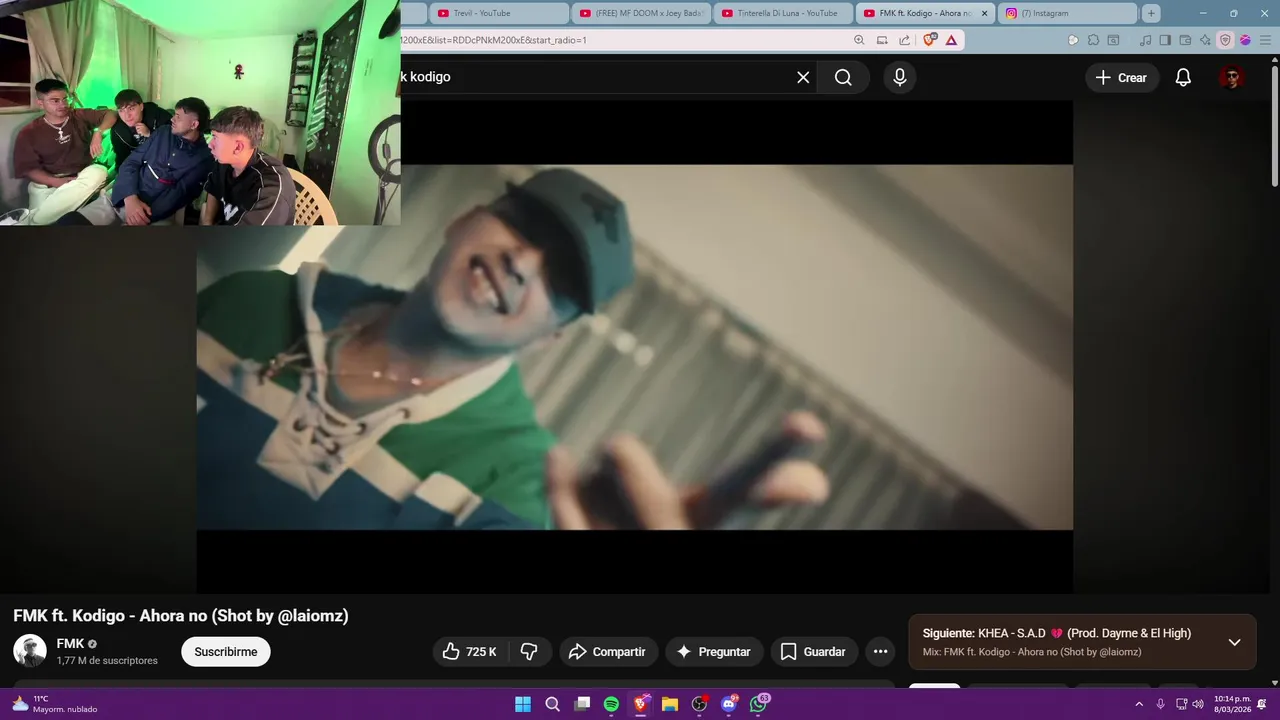The width and height of the screenshot is (1280, 720).
Task: Open the browser profile avatar icon
Action: click(1245, 40)
